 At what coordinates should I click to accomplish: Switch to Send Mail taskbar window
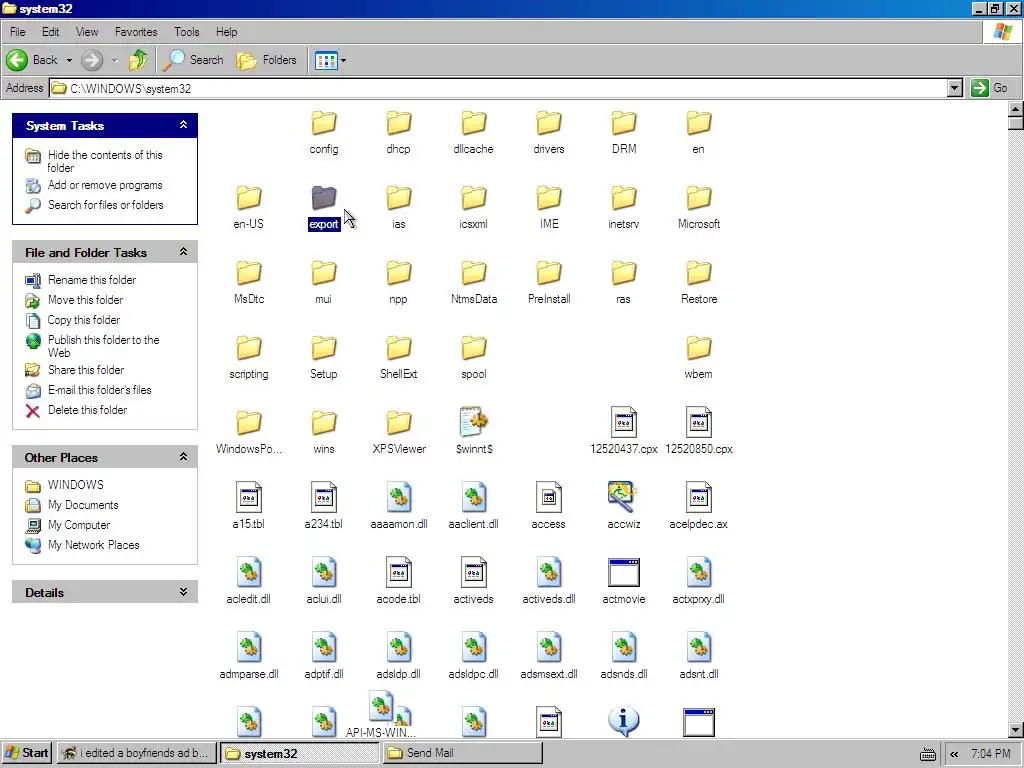(462, 754)
